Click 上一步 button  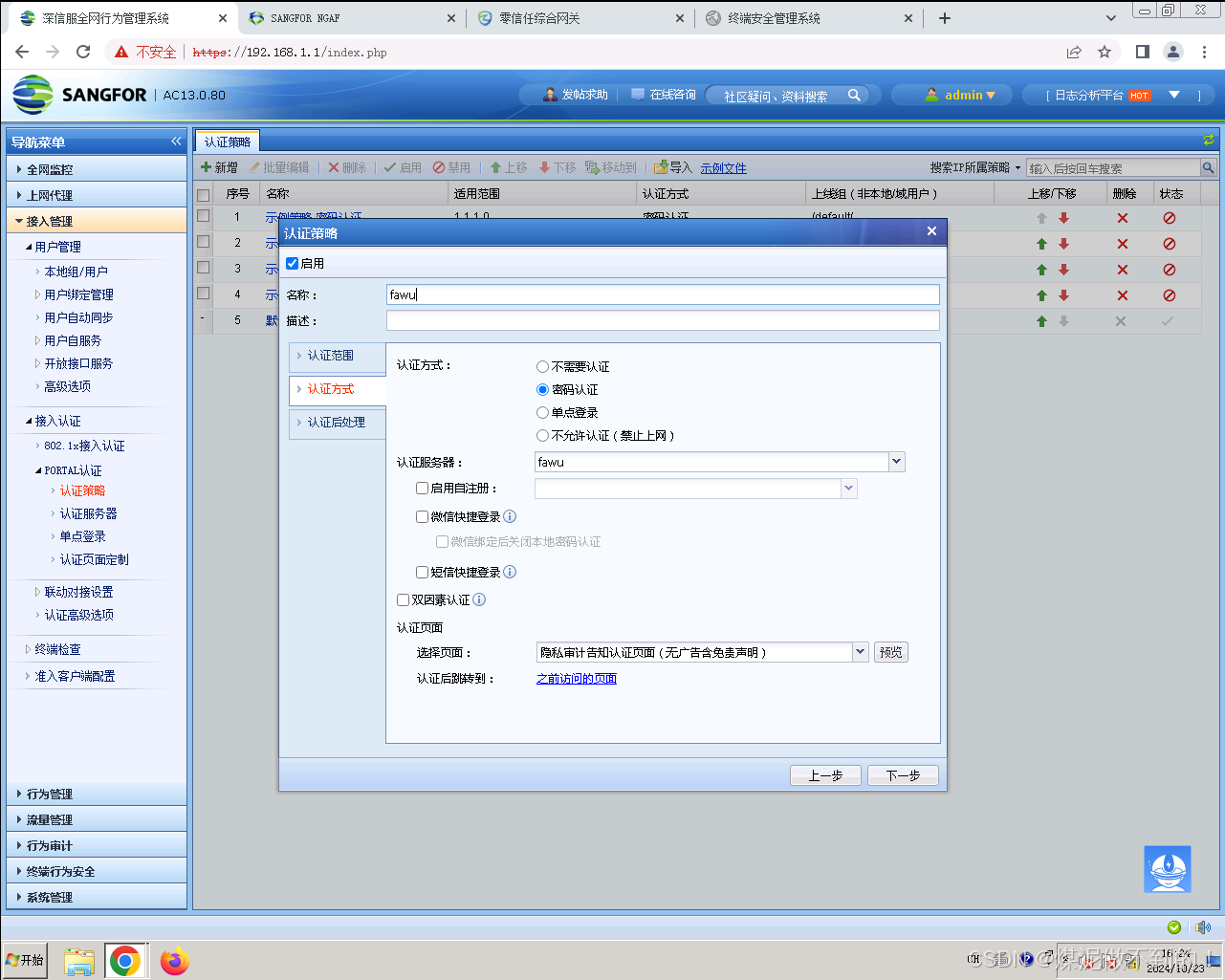coord(825,775)
